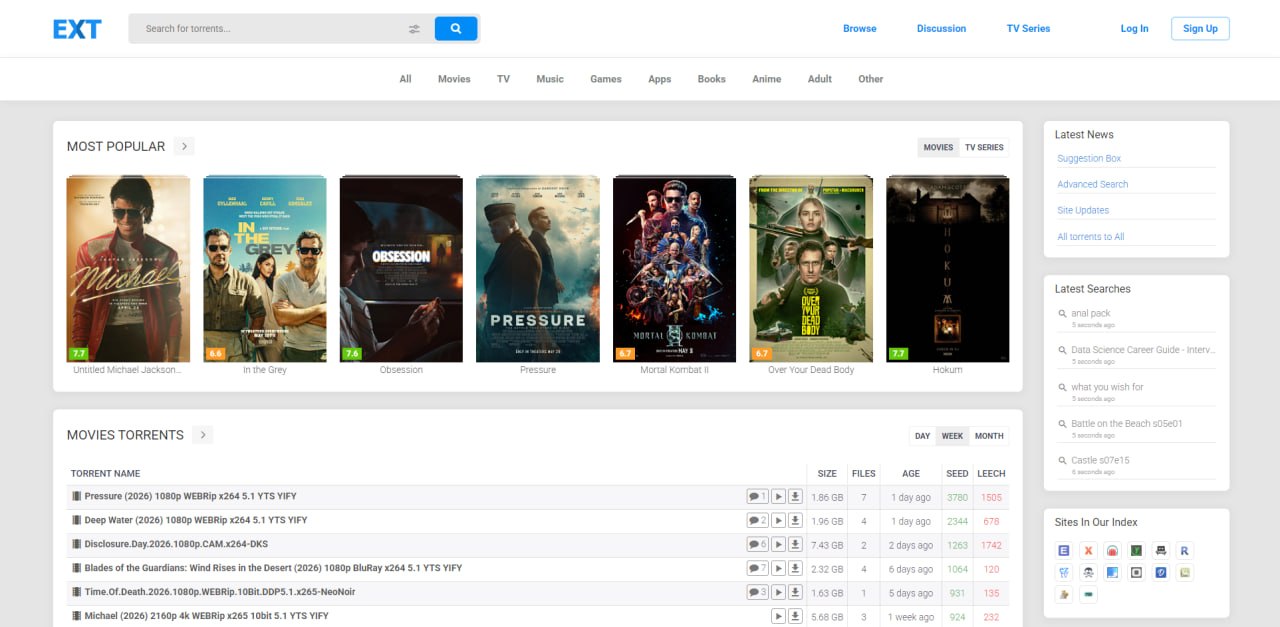The height and width of the screenshot is (627, 1280).
Task: Expand the Most Popular chevron
Action: pos(184,146)
